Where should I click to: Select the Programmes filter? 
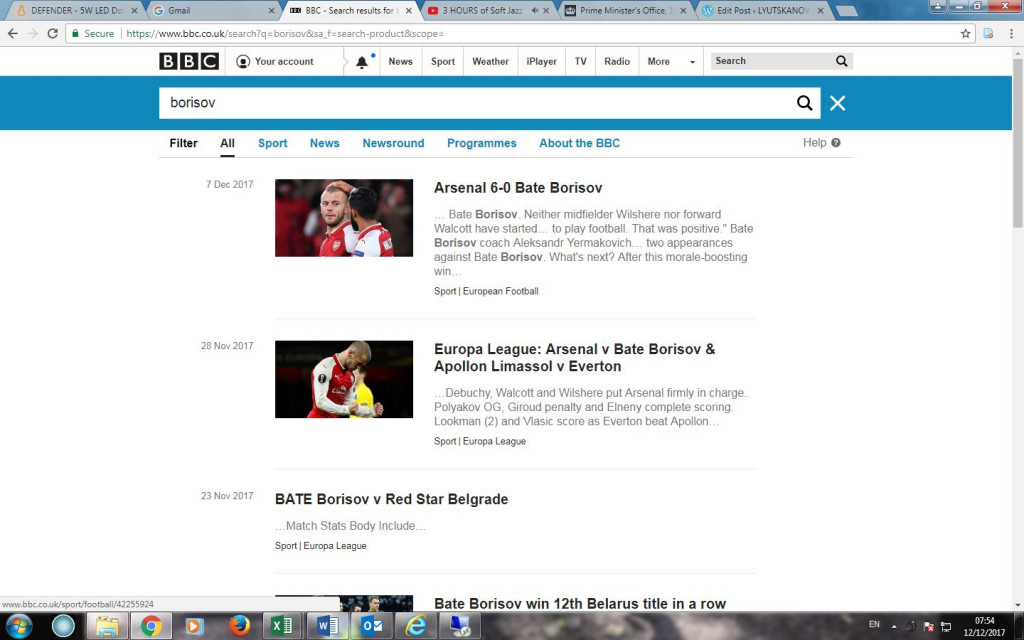click(481, 143)
